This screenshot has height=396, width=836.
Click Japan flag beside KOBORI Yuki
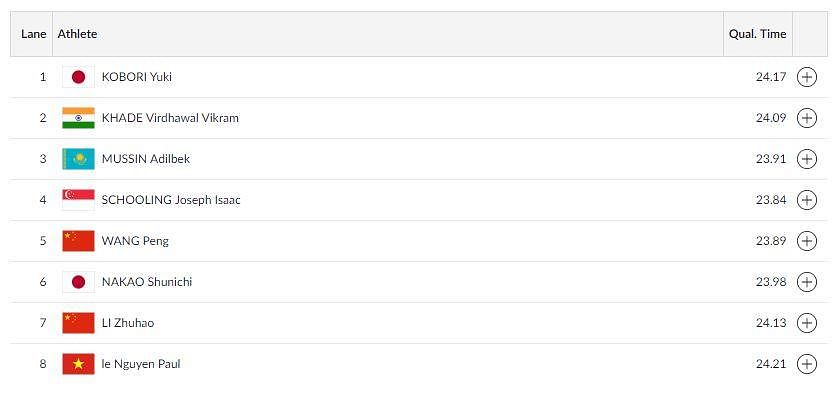pos(78,77)
